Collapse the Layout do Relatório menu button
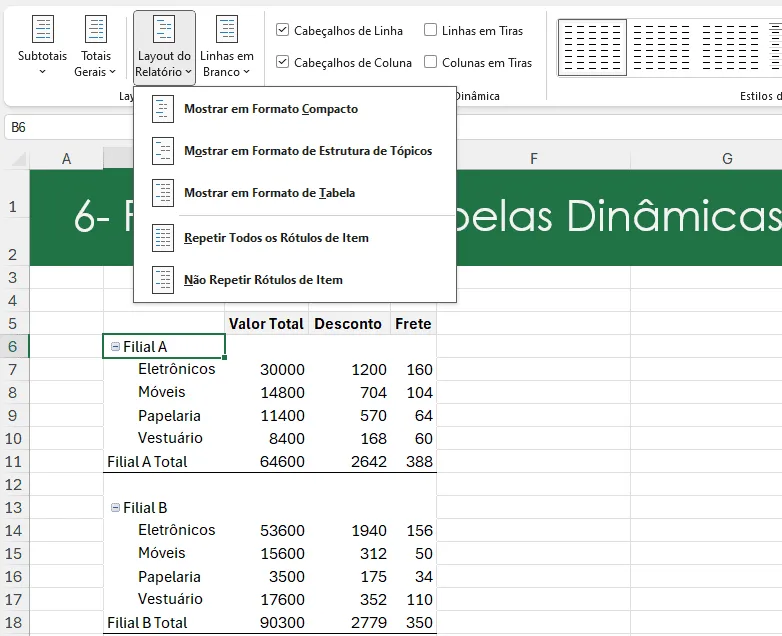The height and width of the screenshot is (636, 782). coord(164,46)
